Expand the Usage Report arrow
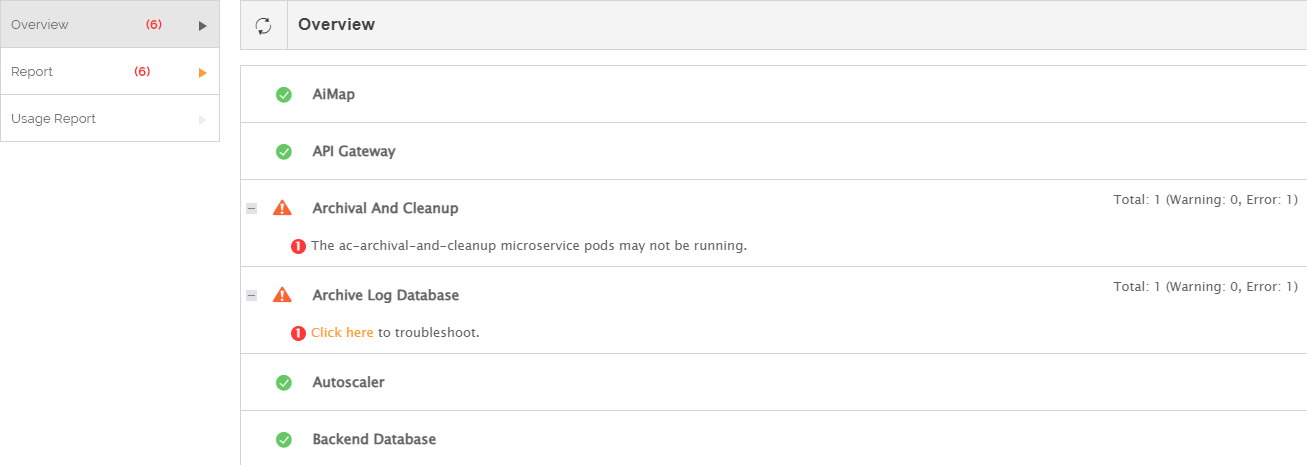This screenshot has width=1307, height=465. (x=203, y=120)
